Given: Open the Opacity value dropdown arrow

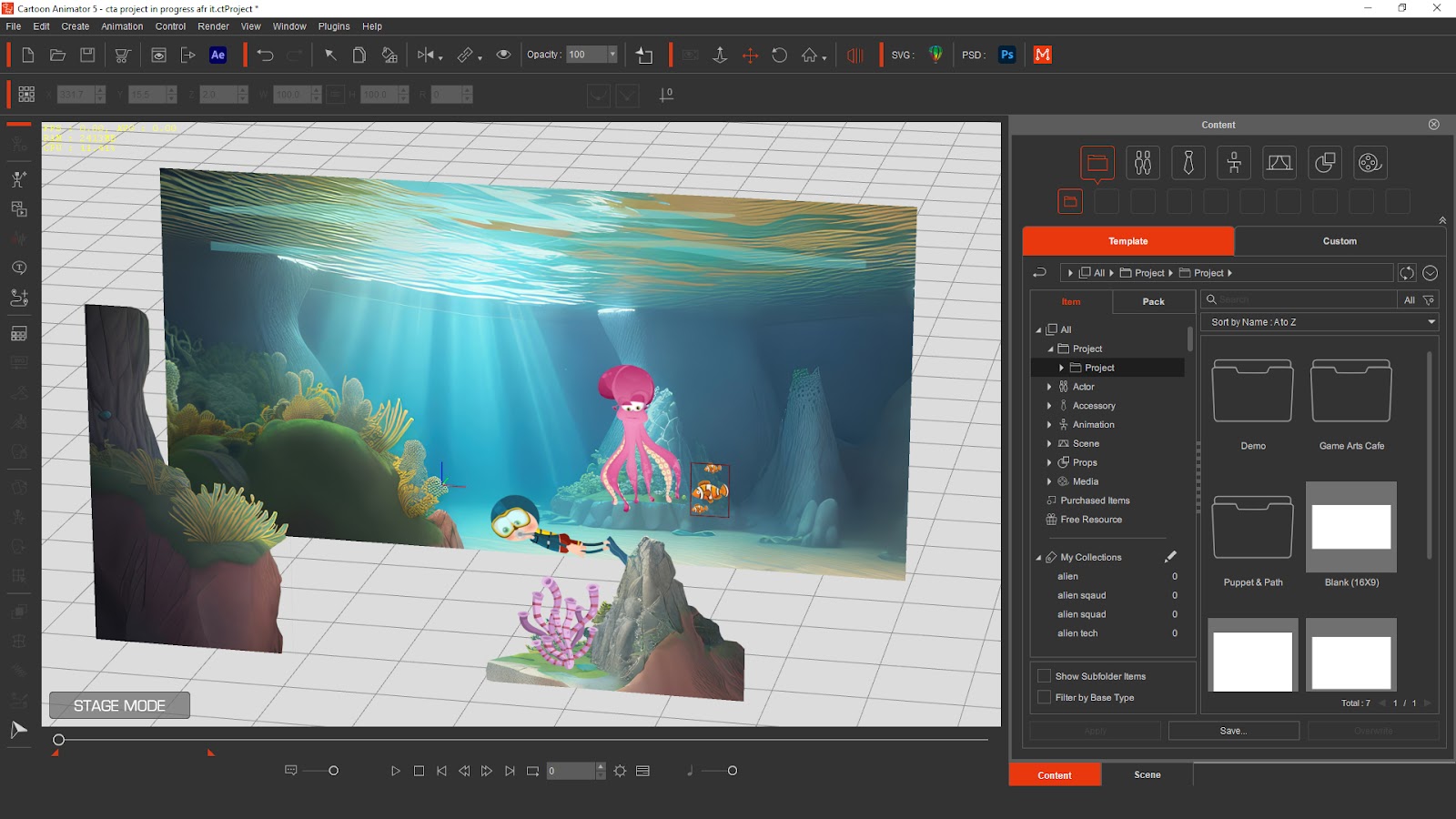Looking at the screenshot, I should click(614, 54).
